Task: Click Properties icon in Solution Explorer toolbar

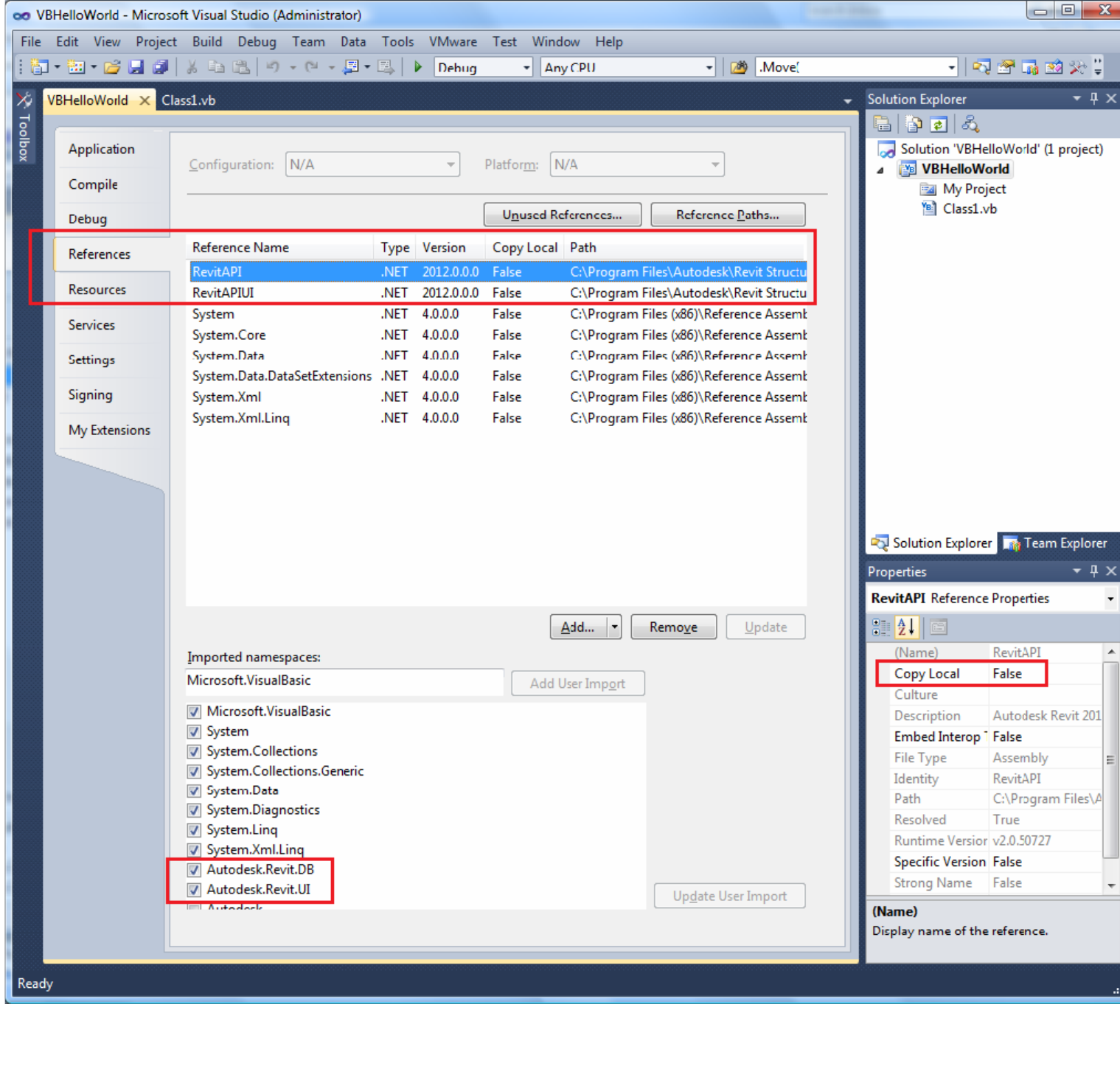Action: (882, 124)
